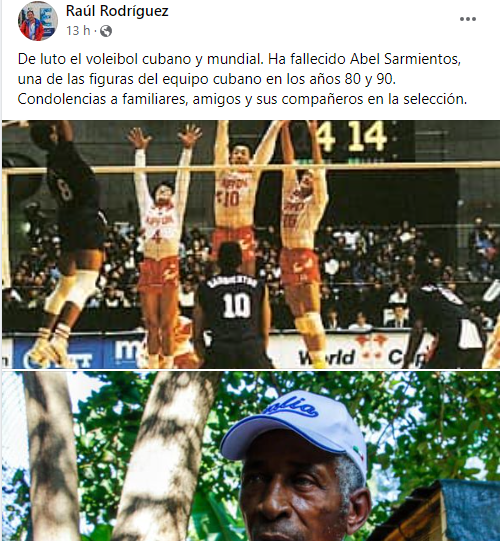
Task: Click the post text about Abel Sarmientos
Action: click(242, 79)
